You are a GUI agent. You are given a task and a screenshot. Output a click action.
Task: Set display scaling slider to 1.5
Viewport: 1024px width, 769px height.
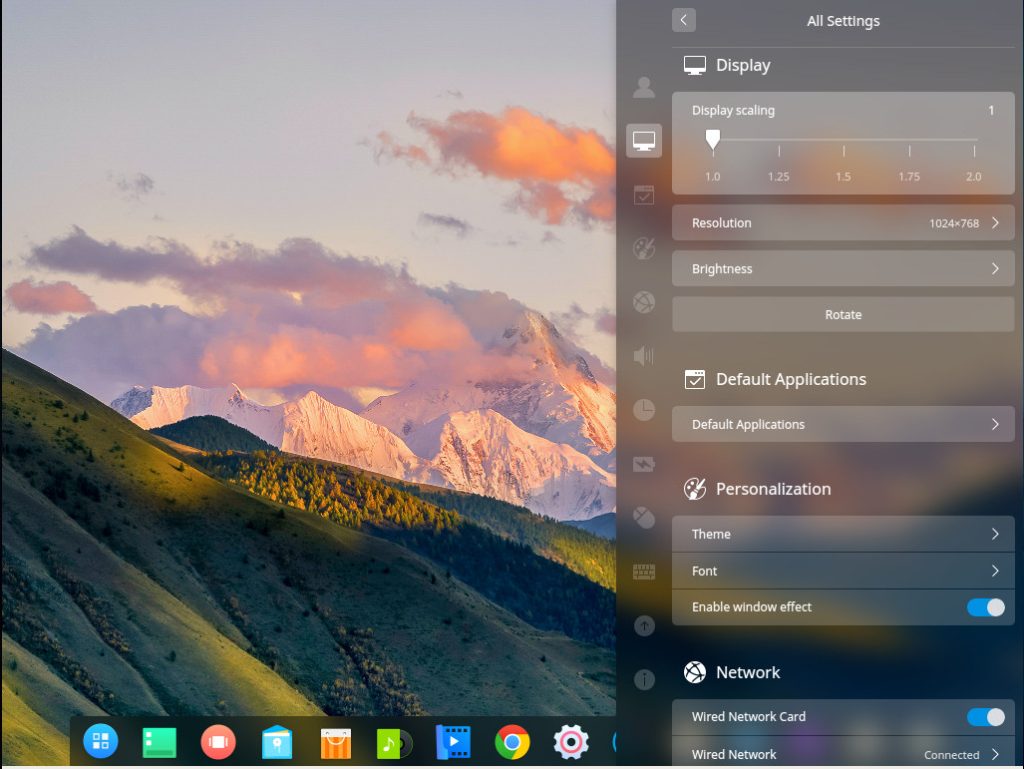[844, 140]
